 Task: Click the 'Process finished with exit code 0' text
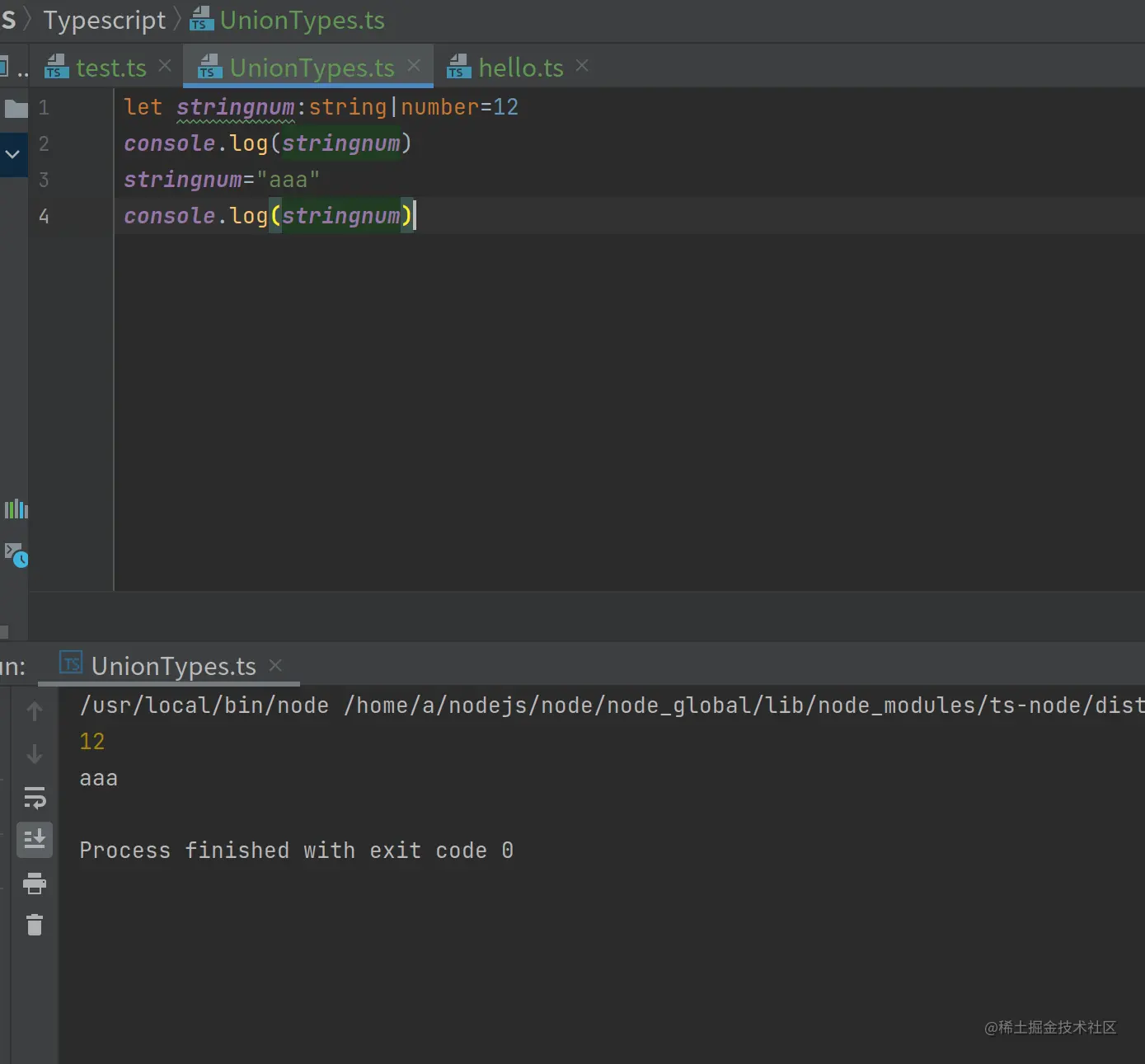tap(297, 851)
